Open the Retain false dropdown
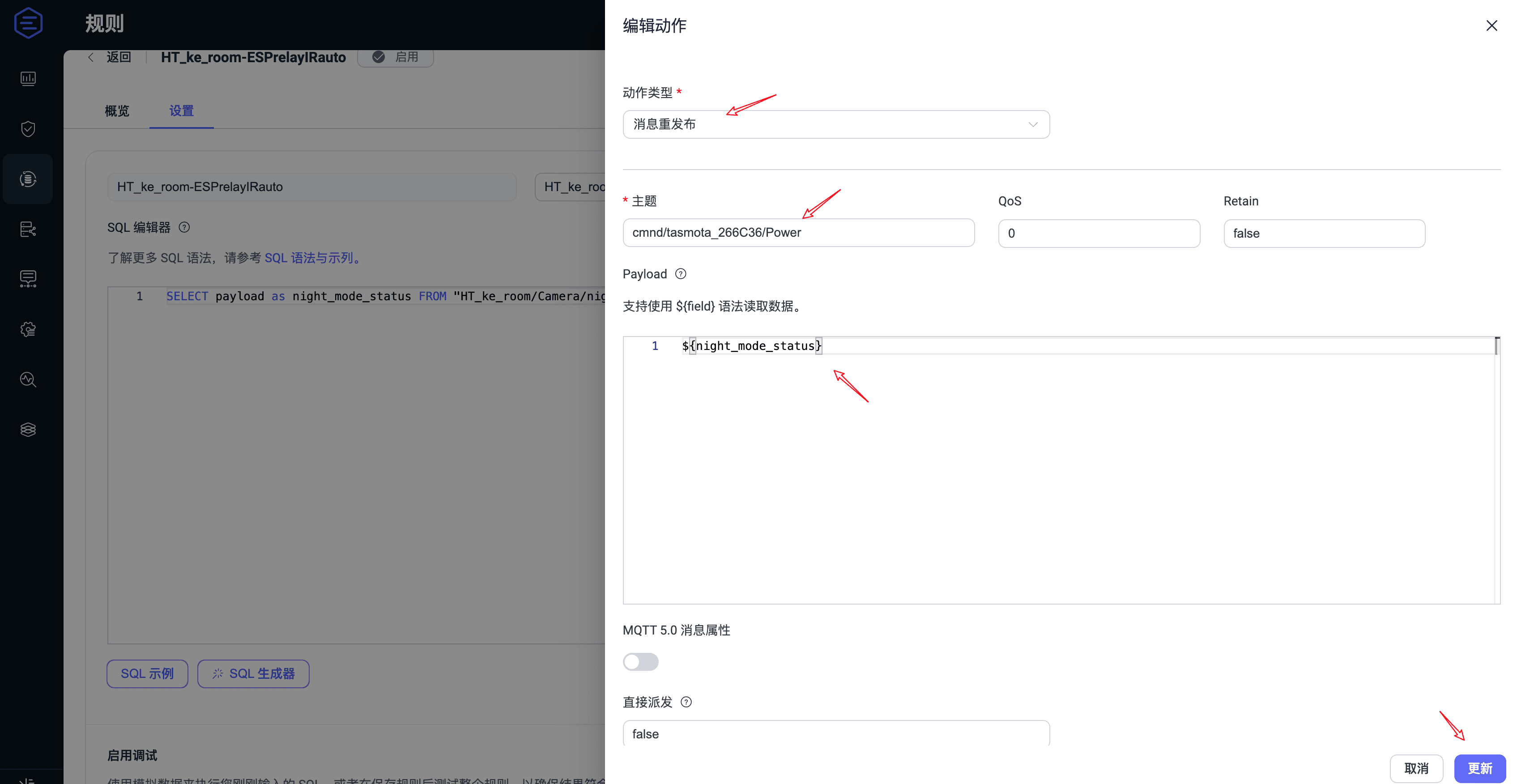The height and width of the screenshot is (784, 1517). (1324, 233)
